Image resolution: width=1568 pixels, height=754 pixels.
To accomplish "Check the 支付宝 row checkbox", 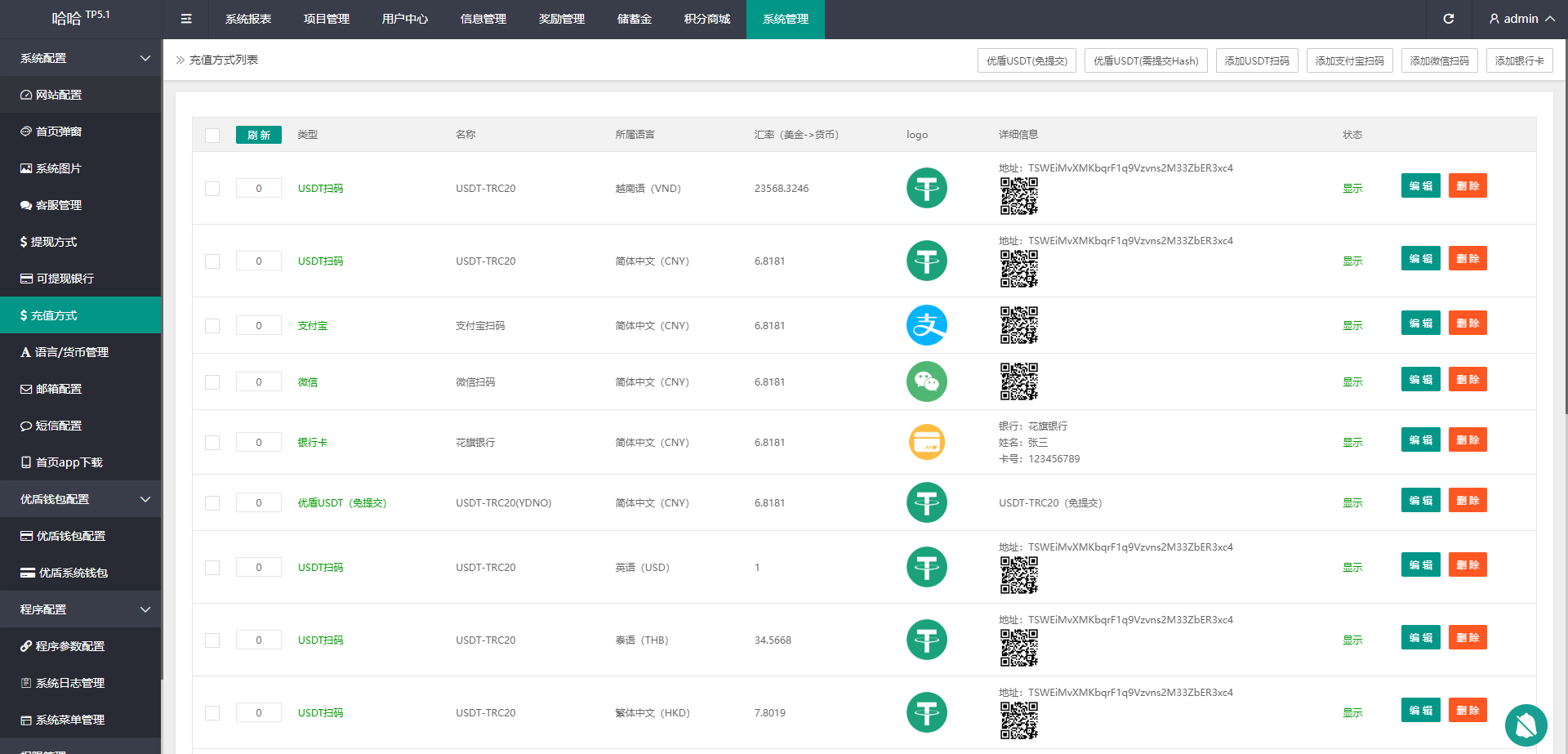I will click(212, 326).
